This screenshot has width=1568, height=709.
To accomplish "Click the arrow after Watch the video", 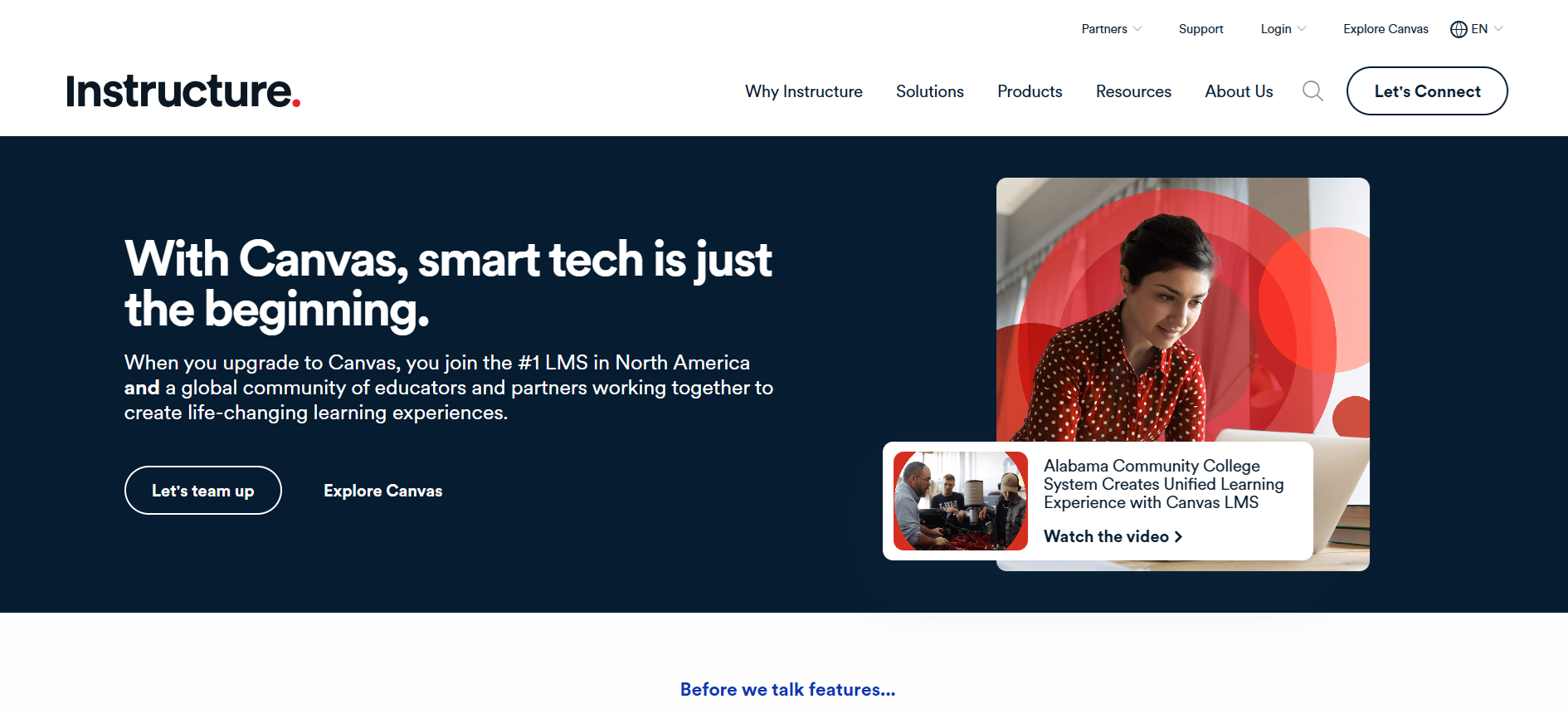I will click(x=1178, y=537).
